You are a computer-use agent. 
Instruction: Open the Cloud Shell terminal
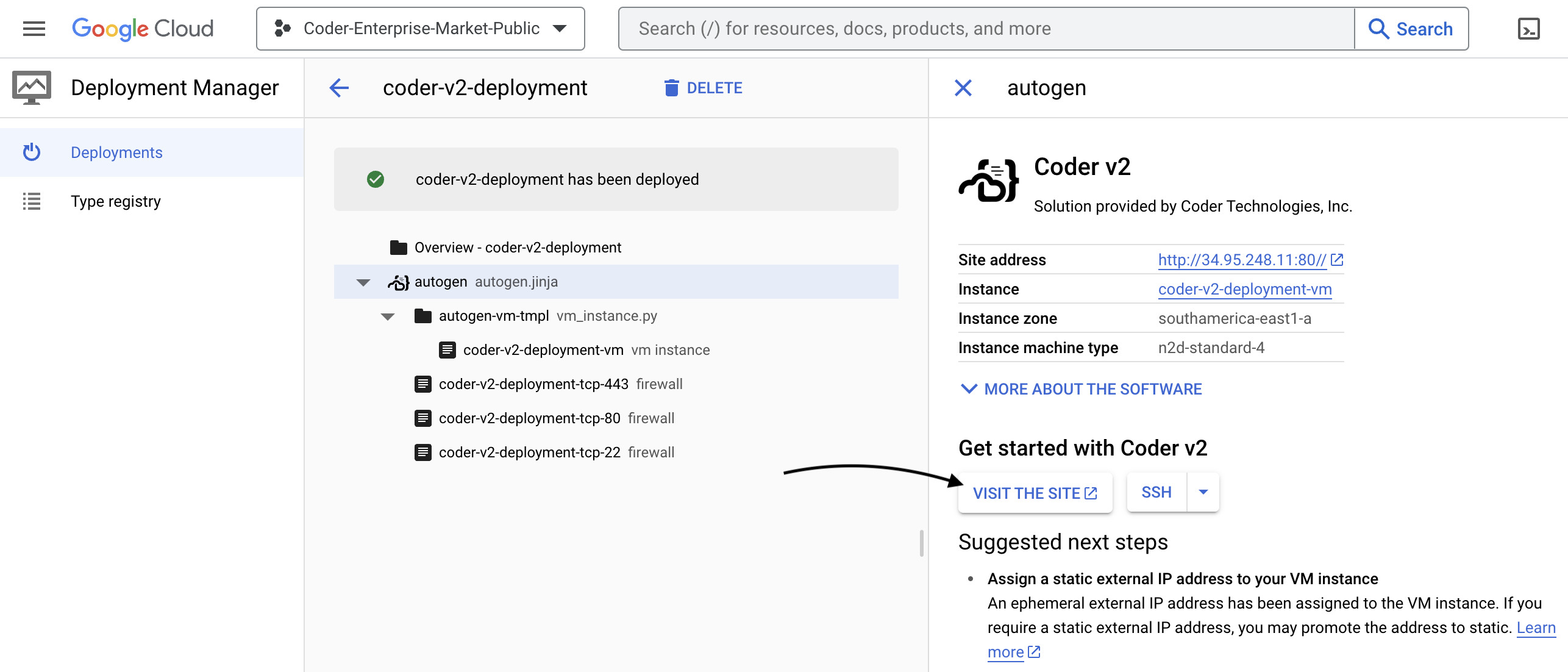1530,28
